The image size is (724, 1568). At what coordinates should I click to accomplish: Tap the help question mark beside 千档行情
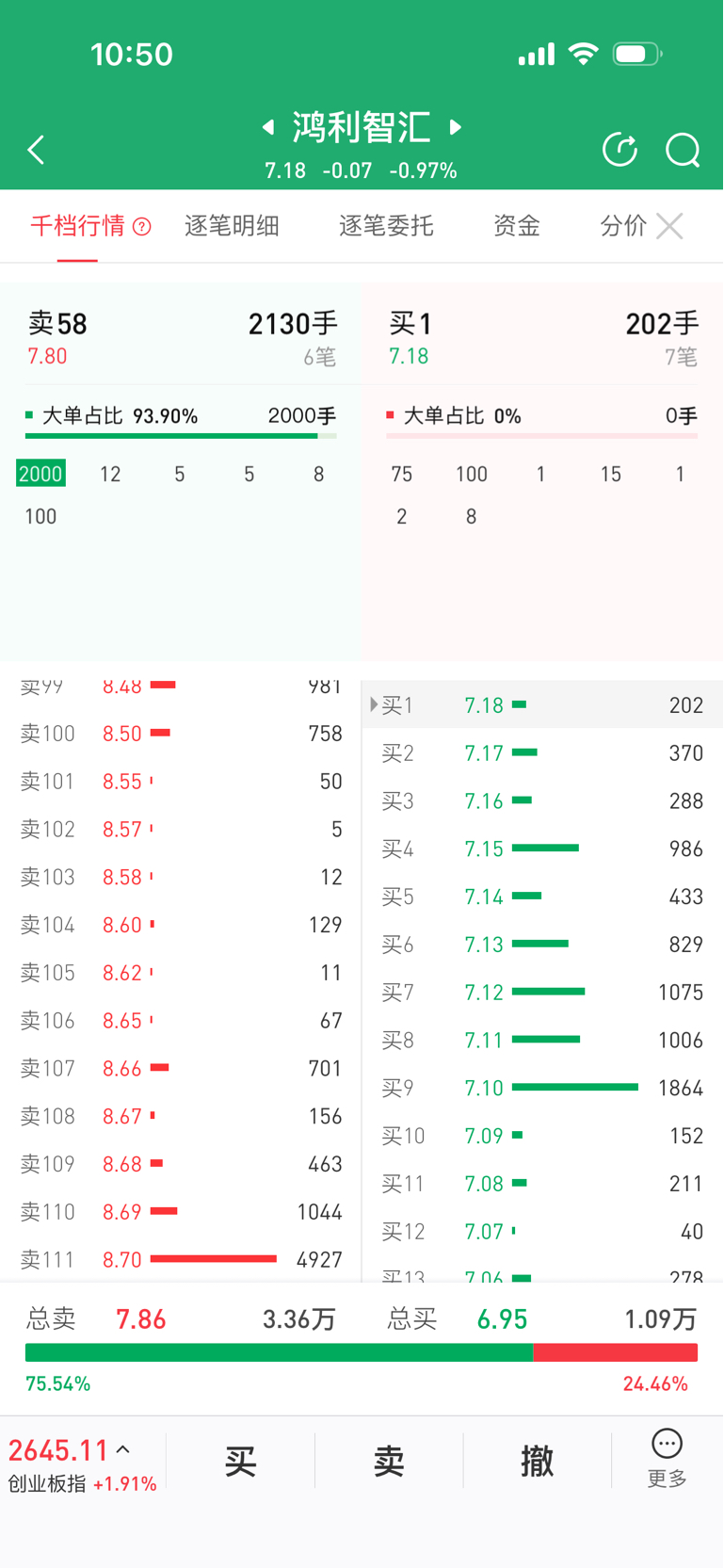pyautogui.click(x=142, y=226)
